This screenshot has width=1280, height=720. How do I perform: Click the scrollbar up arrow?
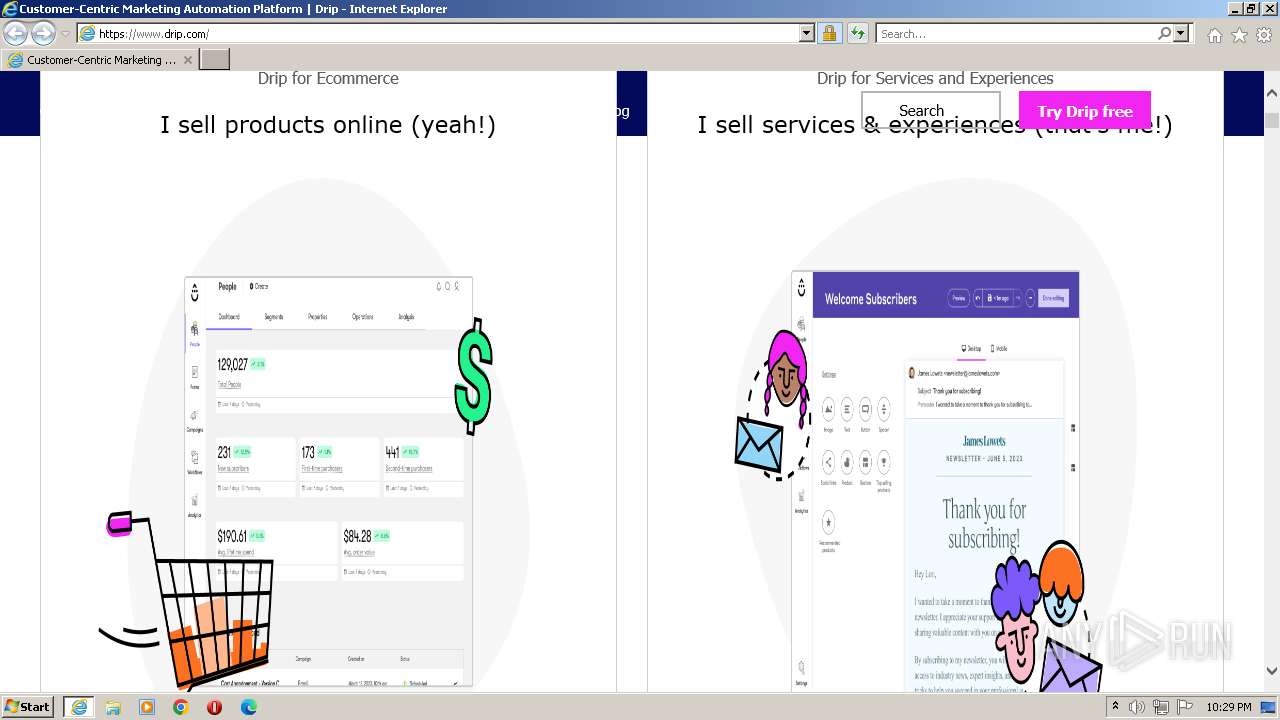1271,93
